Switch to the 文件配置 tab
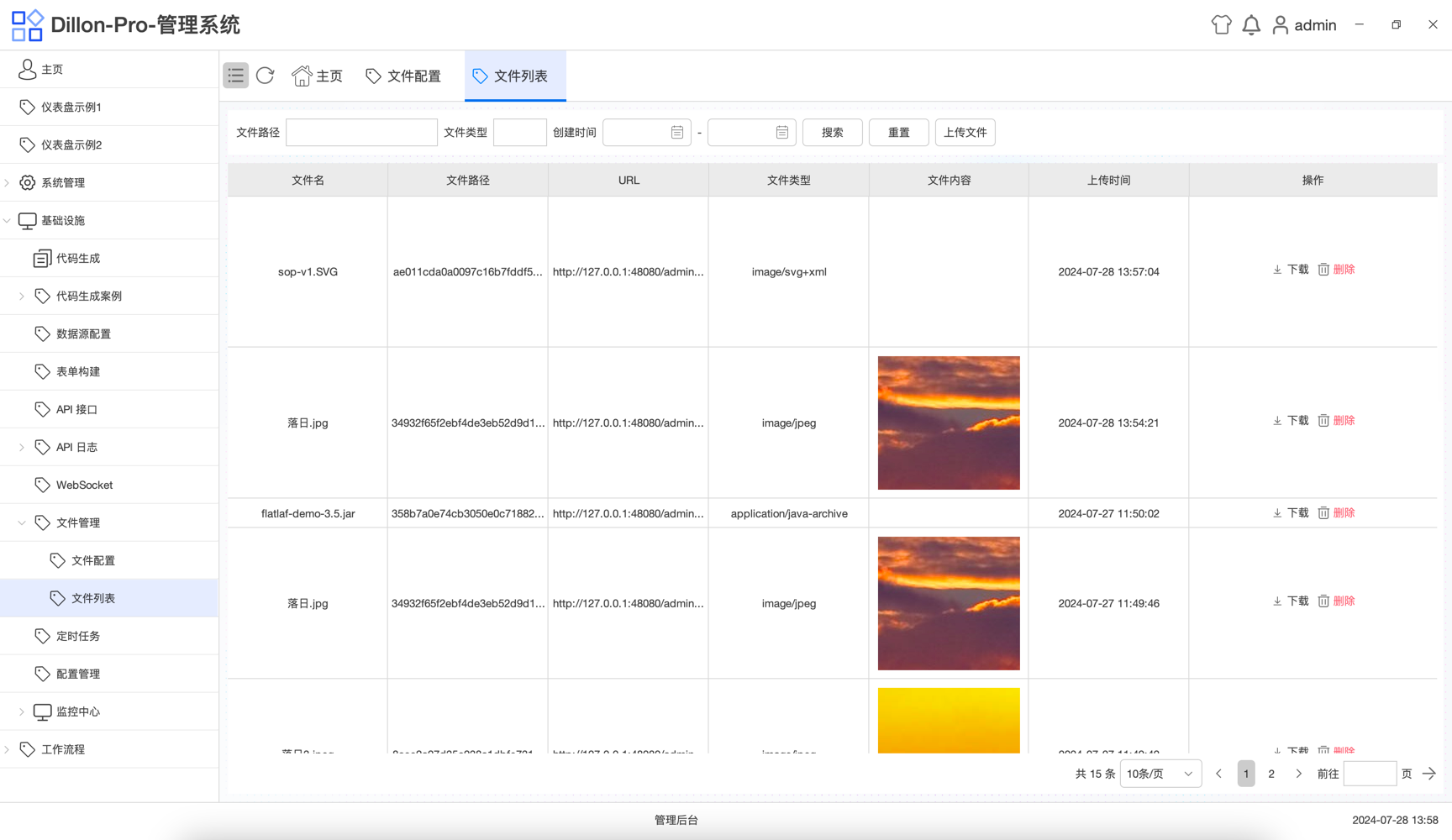Viewport: 1452px width, 840px height. pyautogui.click(x=403, y=76)
